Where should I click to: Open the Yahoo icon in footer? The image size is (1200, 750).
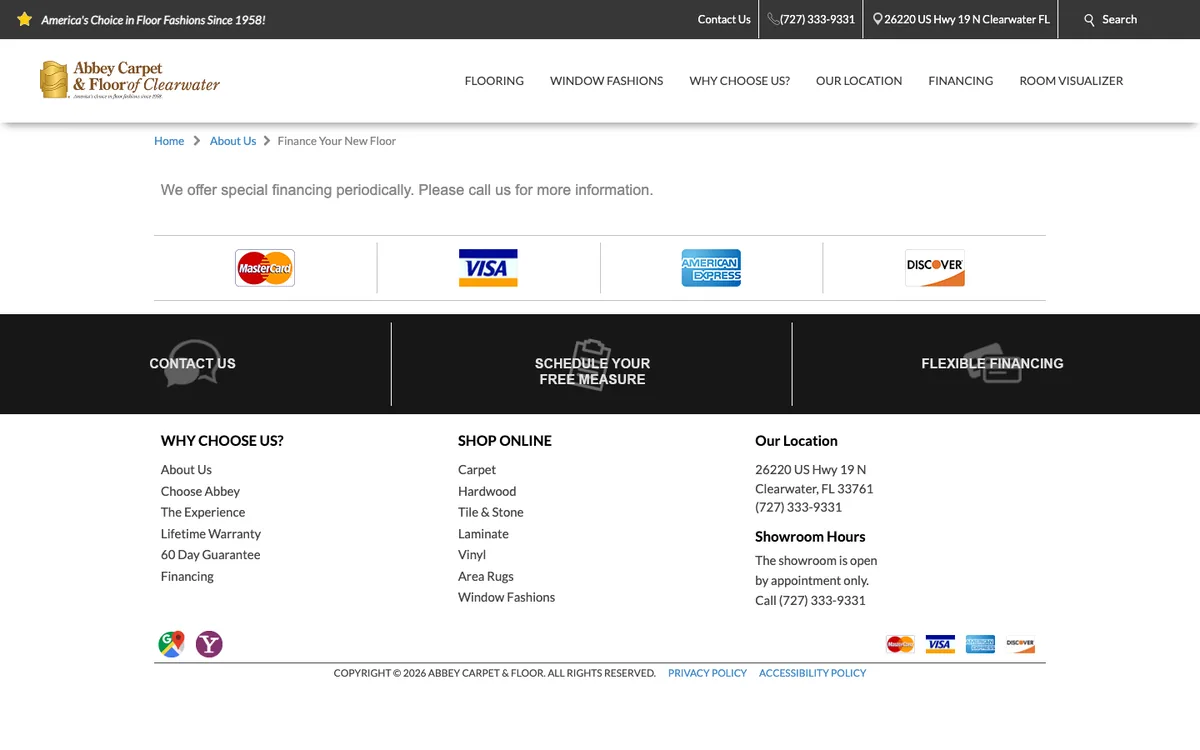209,644
